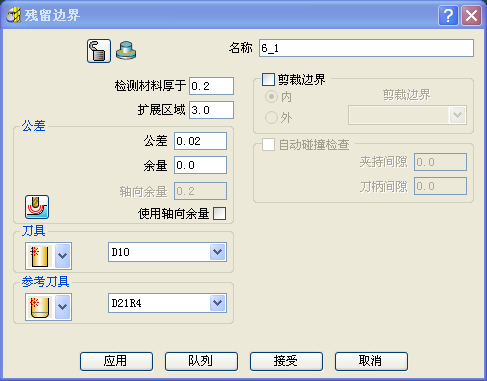Tick the 自动碰撞检查 checkbox
This screenshot has height=381, width=487.
268,145
